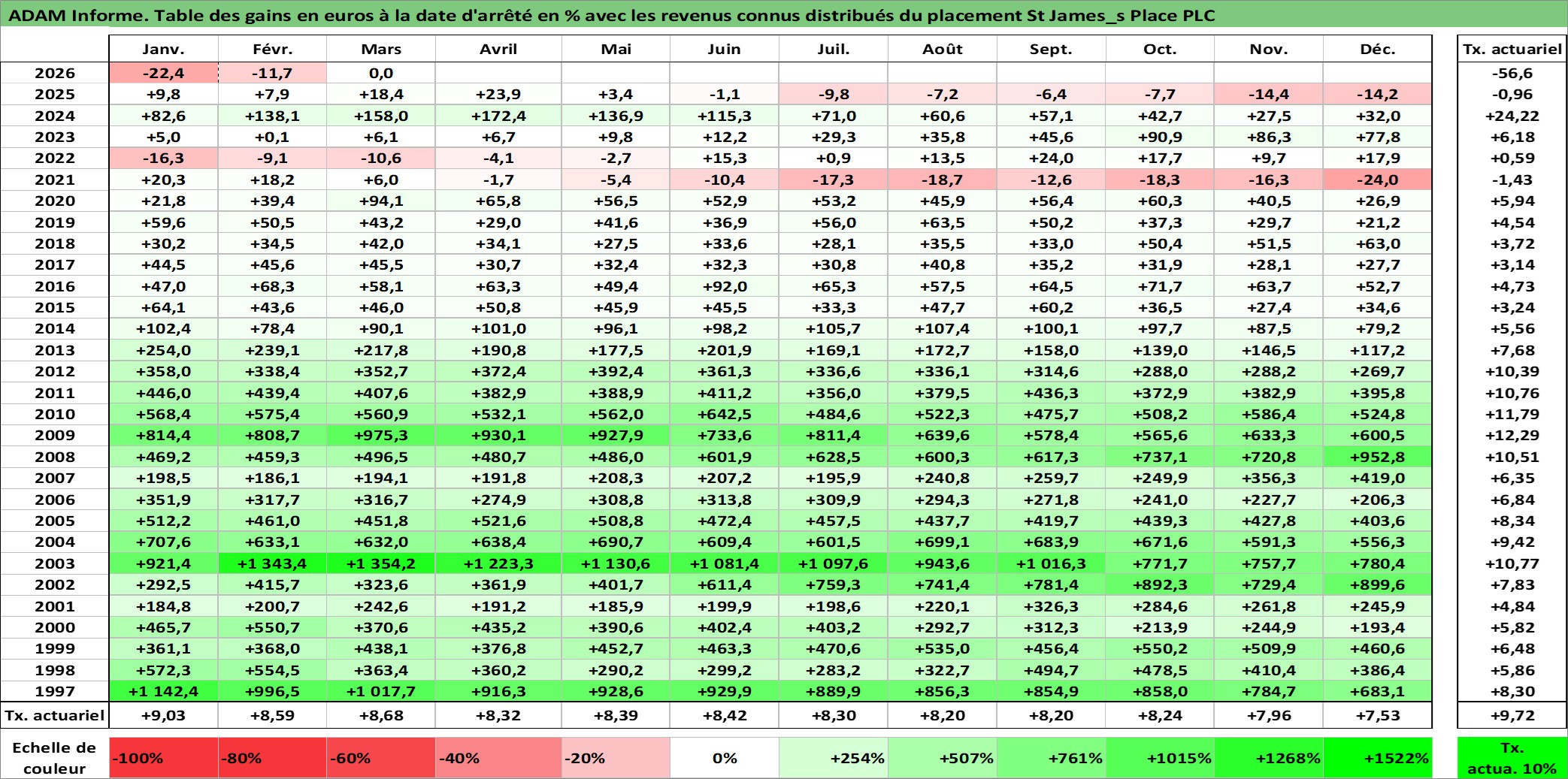Screen dimensions: 1568x779
Task: Click the +63,0 cell in 2018
Action: tap(1378, 243)
